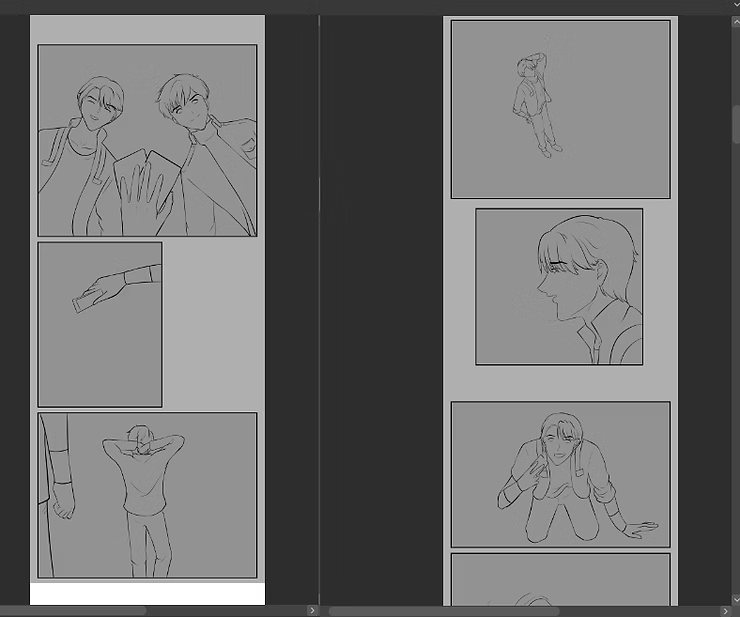Click the panel with small standing figure

pyautogui.click(x=561, y=109)
